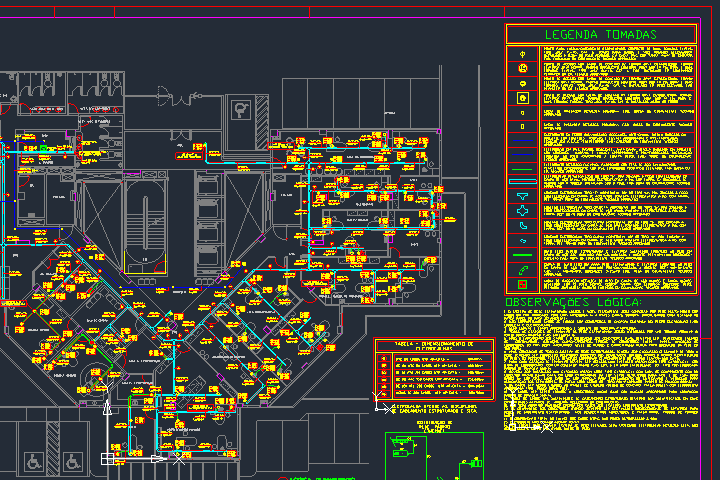
Task: Select the cyan funnel symbol in legend
Action: [x=522, y=194]
